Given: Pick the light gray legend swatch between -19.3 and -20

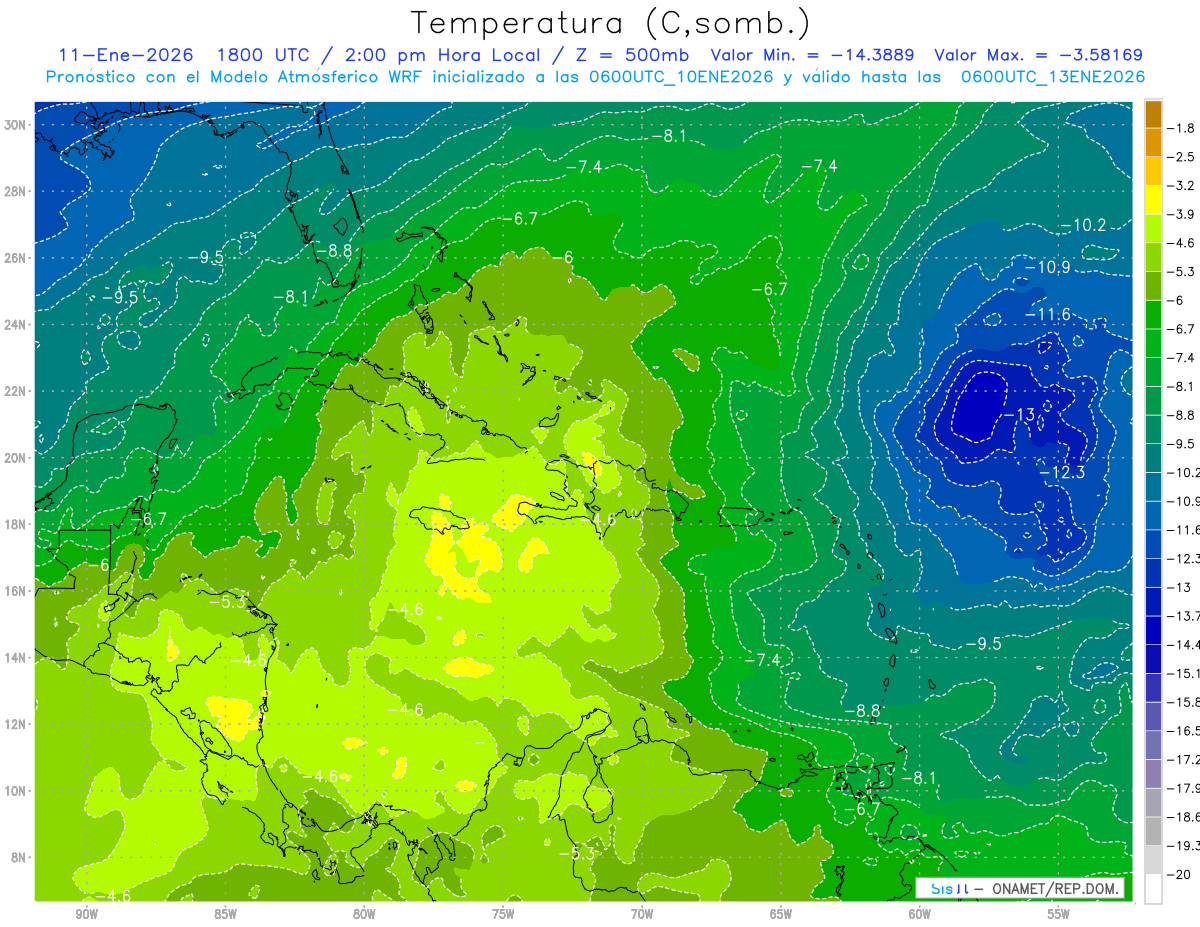Looking at the screenshot, I should tap(1153, 860).
